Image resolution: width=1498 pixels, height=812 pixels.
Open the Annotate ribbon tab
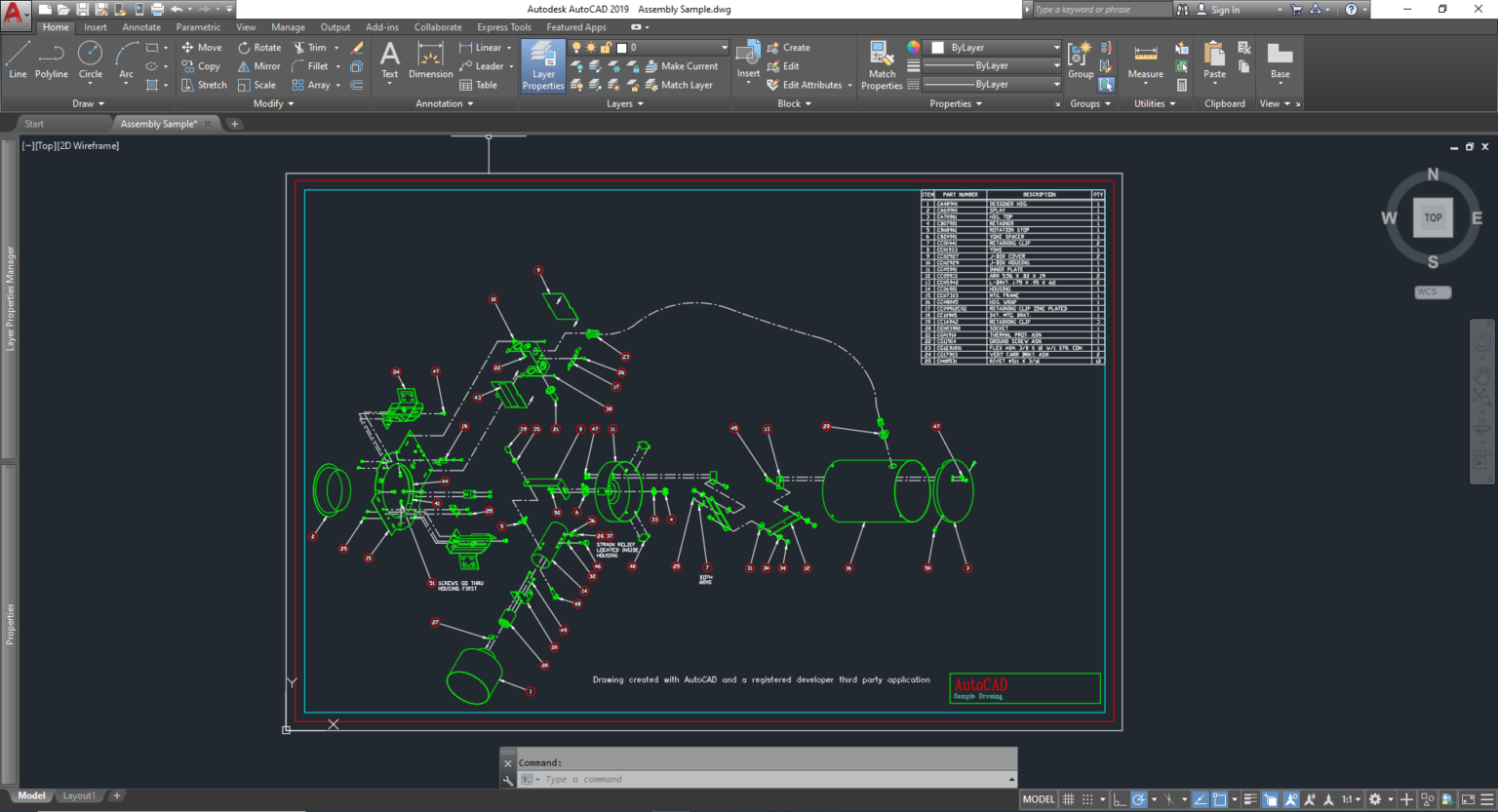tap(141, 27)
